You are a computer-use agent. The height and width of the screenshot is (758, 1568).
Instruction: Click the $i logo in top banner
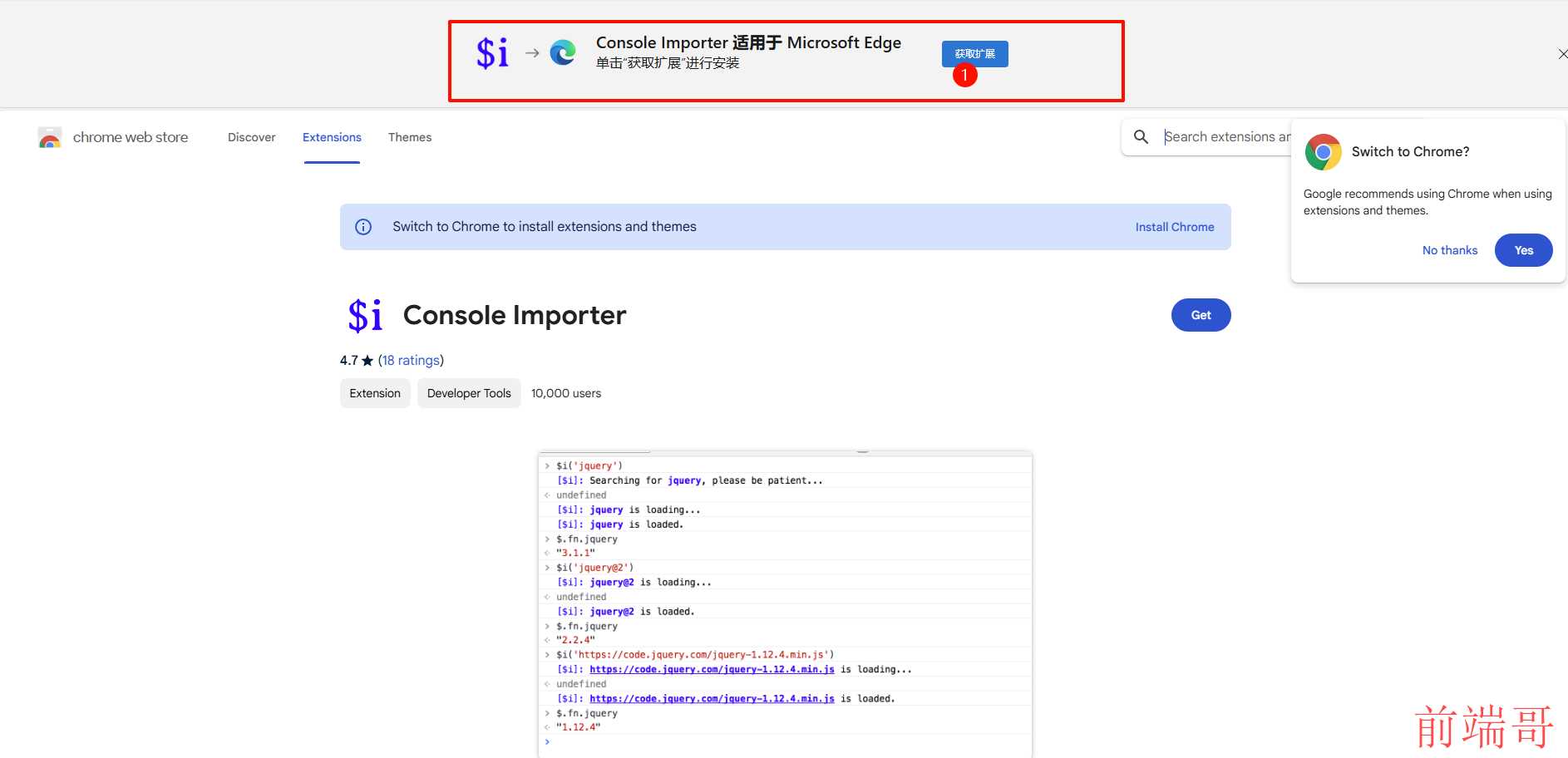coord(493,53)
